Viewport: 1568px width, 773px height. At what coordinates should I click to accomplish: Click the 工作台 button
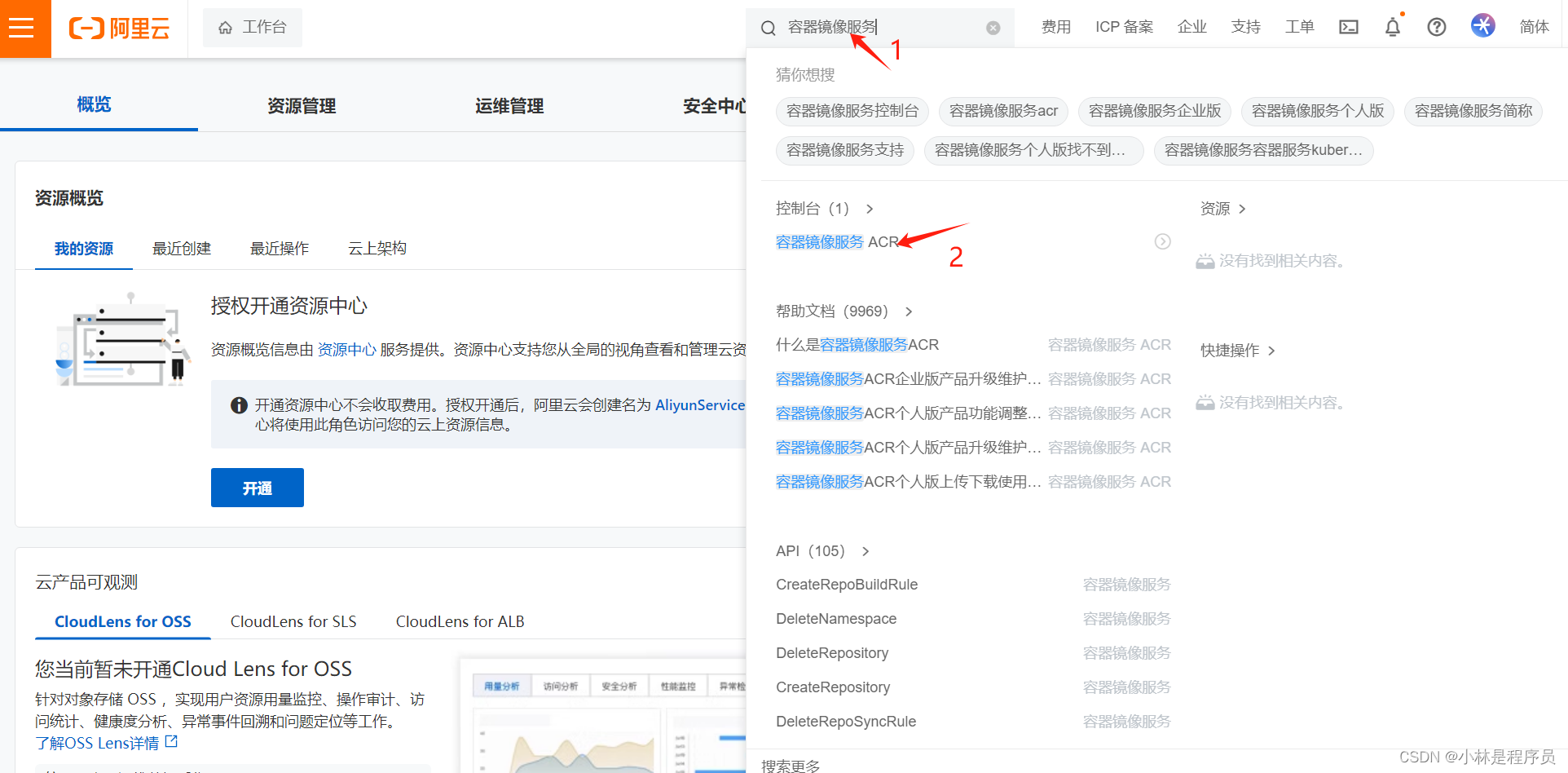click(253, 28)
